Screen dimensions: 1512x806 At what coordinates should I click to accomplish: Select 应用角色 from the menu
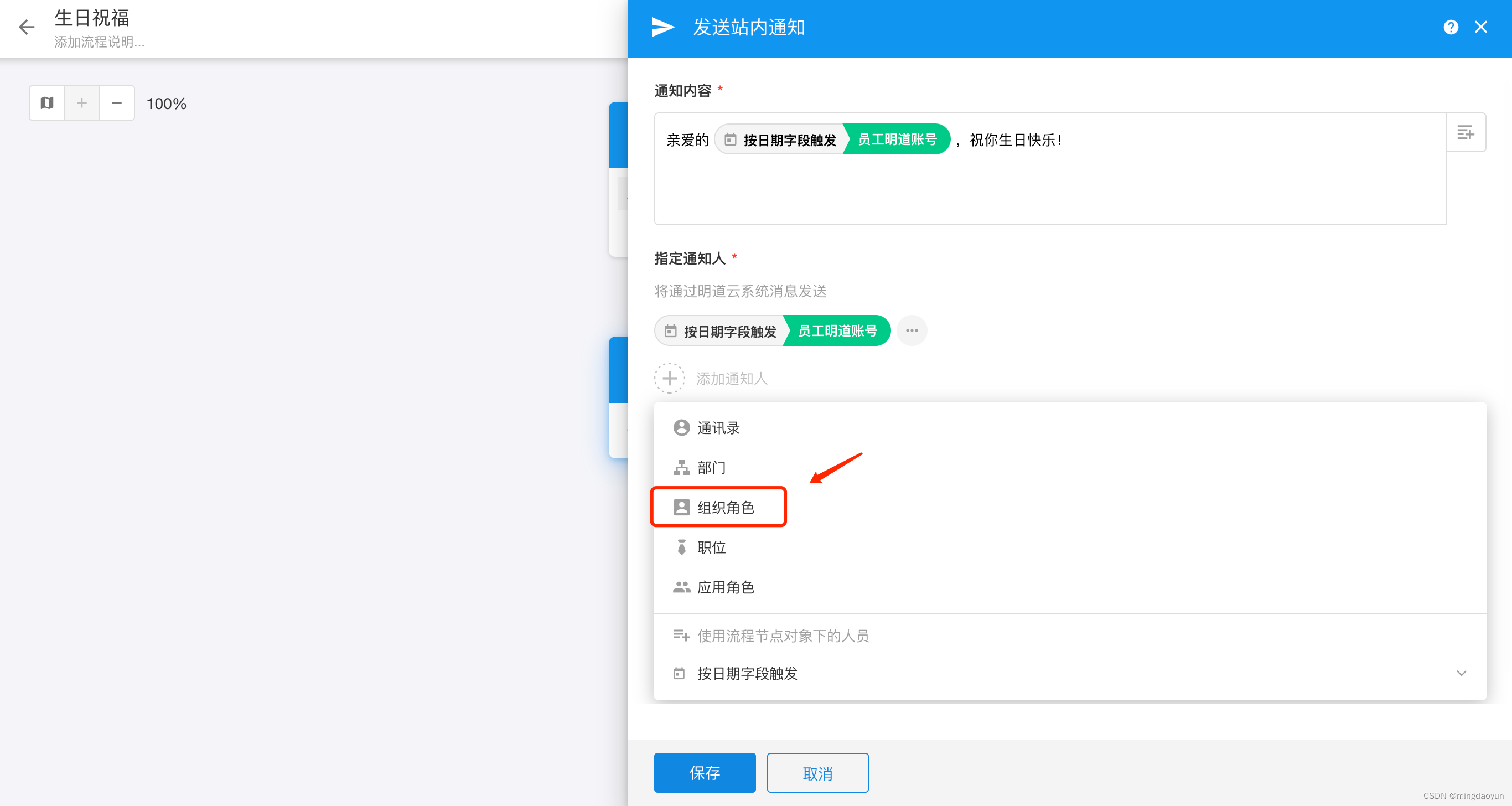[x=726, y=587]
